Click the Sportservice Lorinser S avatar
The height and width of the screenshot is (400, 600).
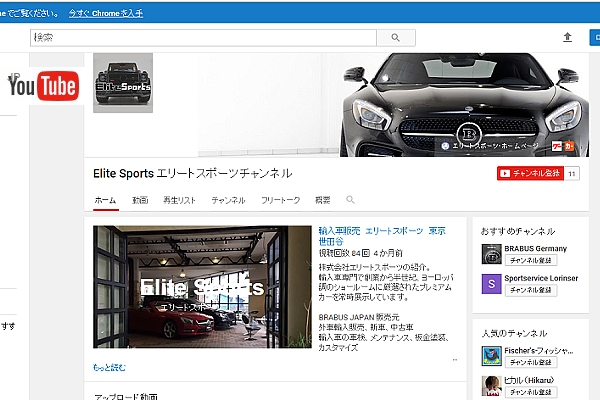click(x=491, y=284)
